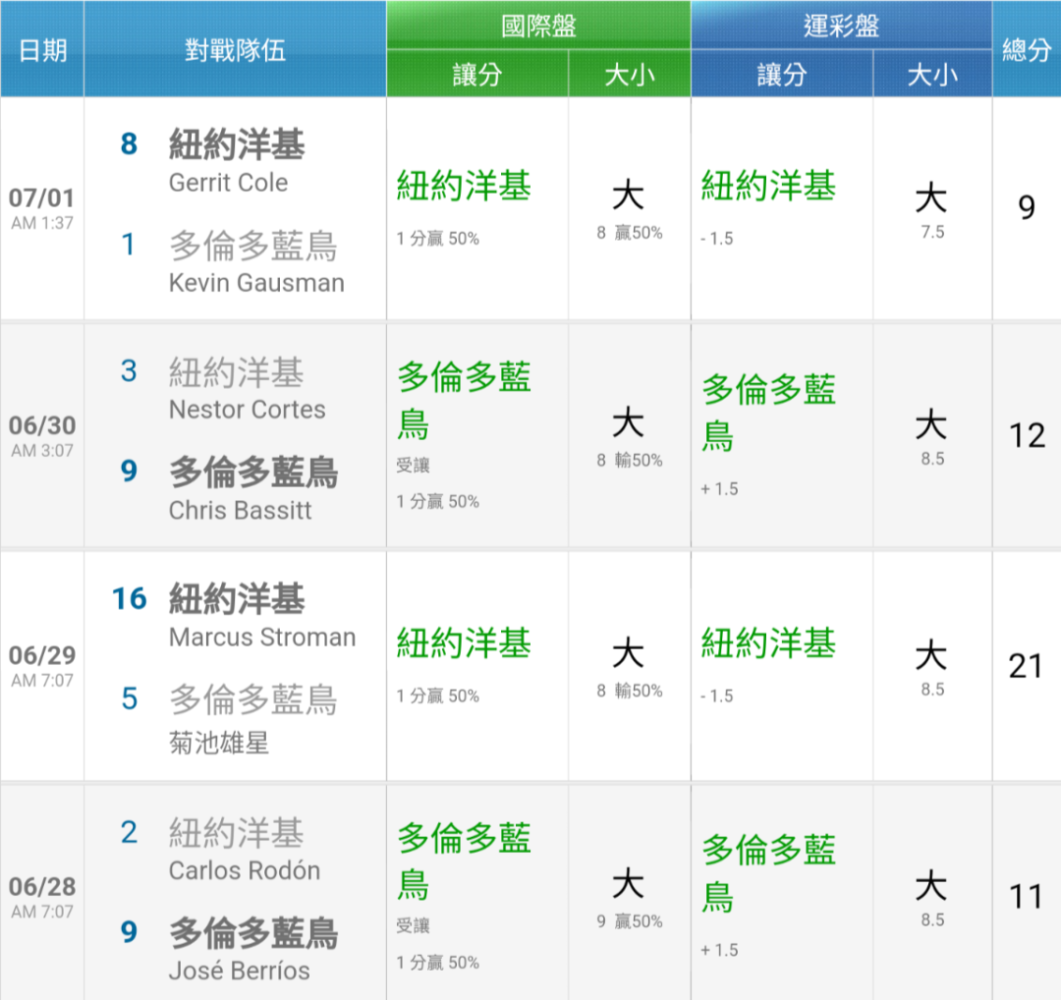The height and width of the screenshot is (1000, 1061).
Task: Open 多倫多藍鳥 team in 07/01 game
Action: (x=253, y=245)
